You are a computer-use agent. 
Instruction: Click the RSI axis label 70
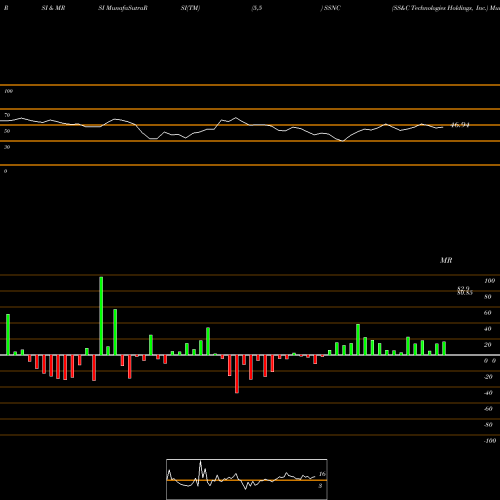(7, 115)
